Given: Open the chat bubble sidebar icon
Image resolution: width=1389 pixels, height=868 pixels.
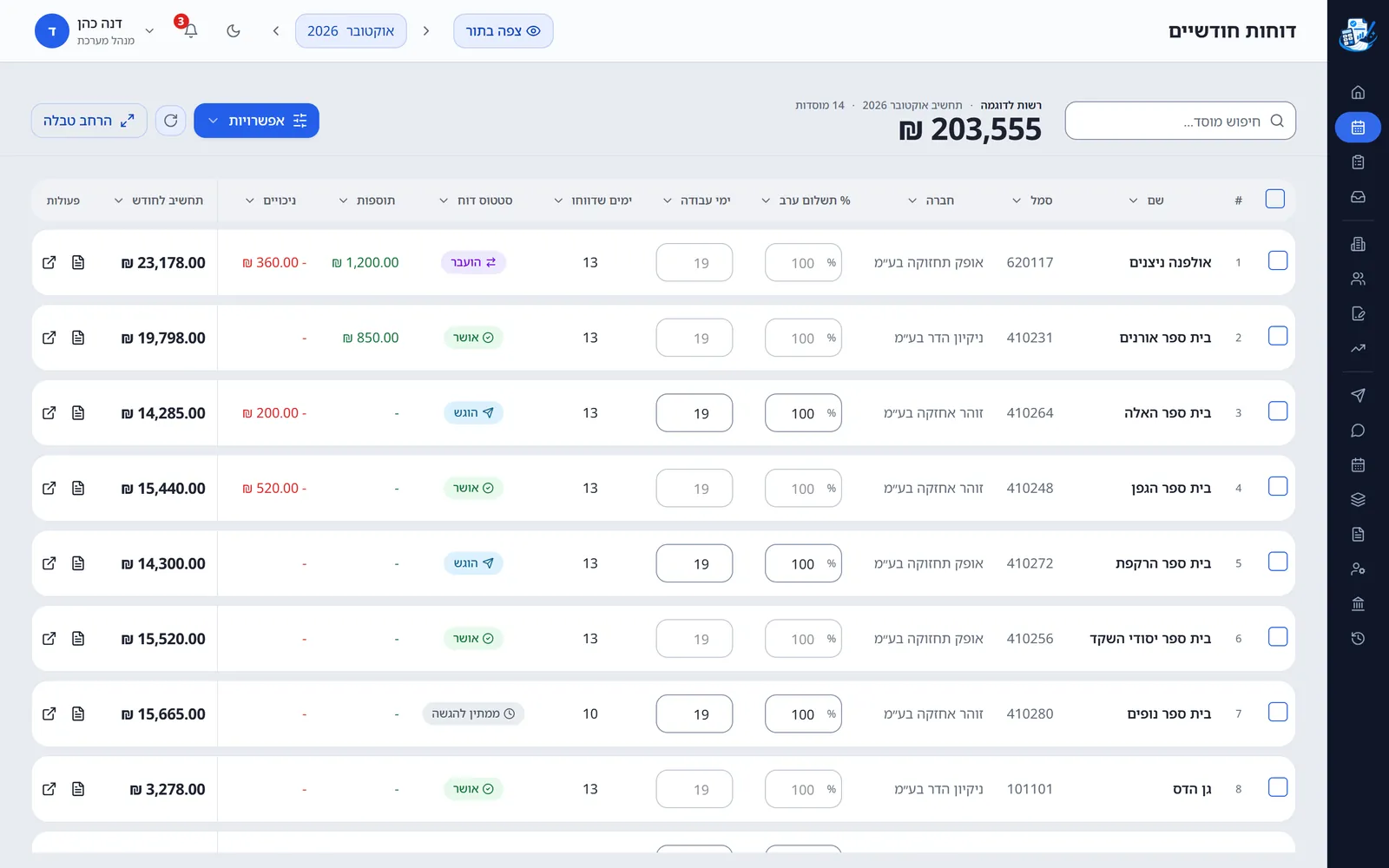Looking at the screenshot, I should (1358, 431).
